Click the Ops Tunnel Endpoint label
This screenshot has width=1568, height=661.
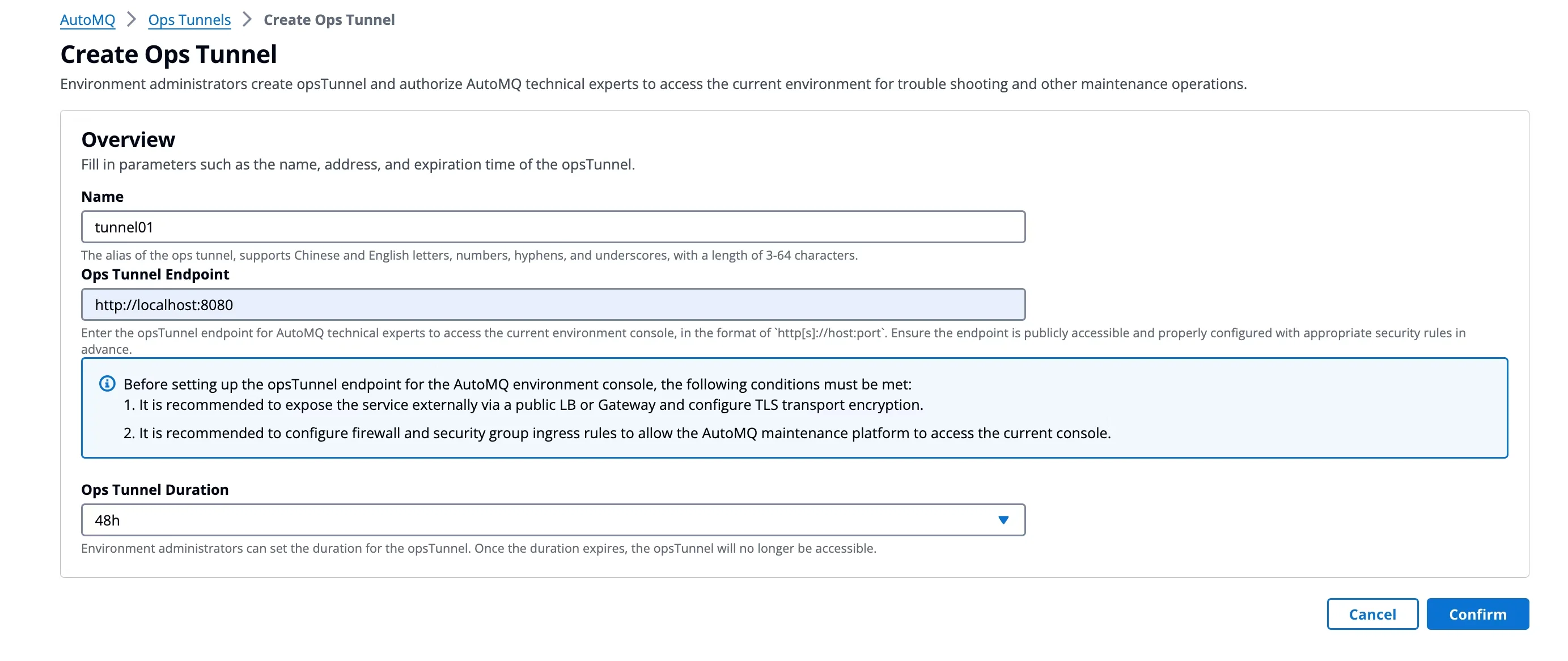click(x=155, y=274)
